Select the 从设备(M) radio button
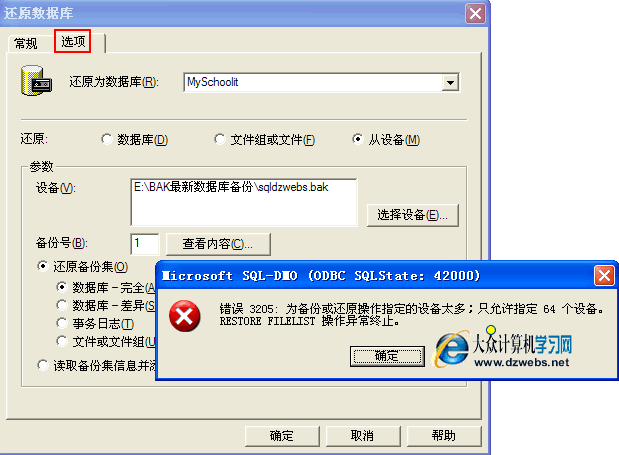 [x=357, y=139]
